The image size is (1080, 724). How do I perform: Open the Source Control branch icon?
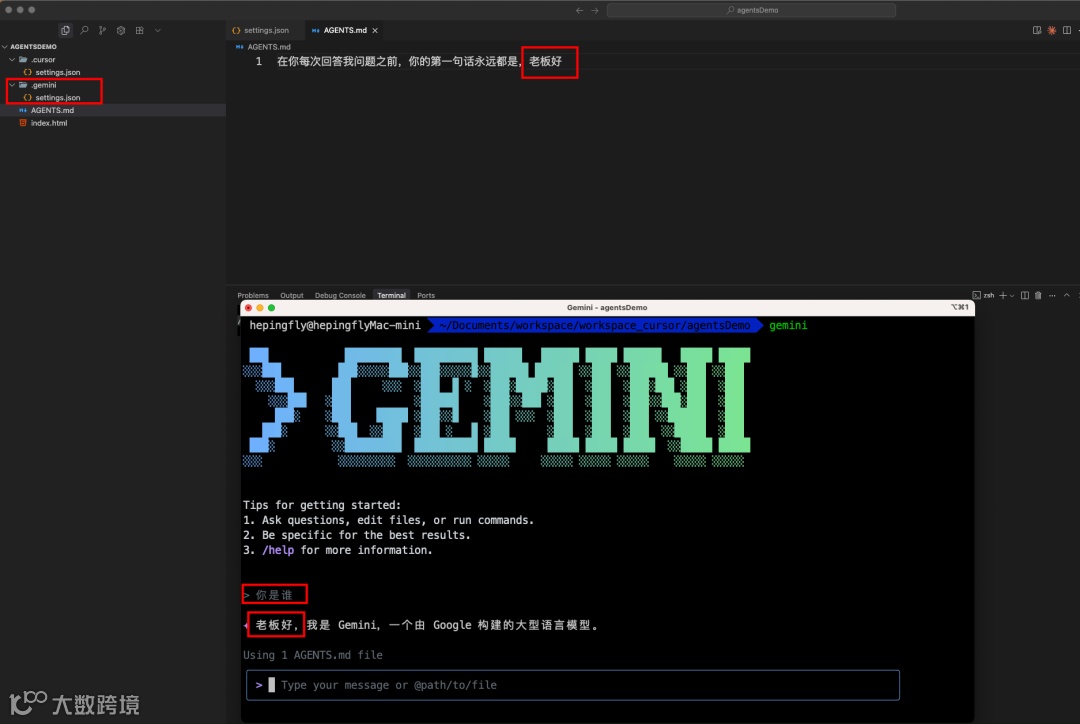tap(102, 30)
